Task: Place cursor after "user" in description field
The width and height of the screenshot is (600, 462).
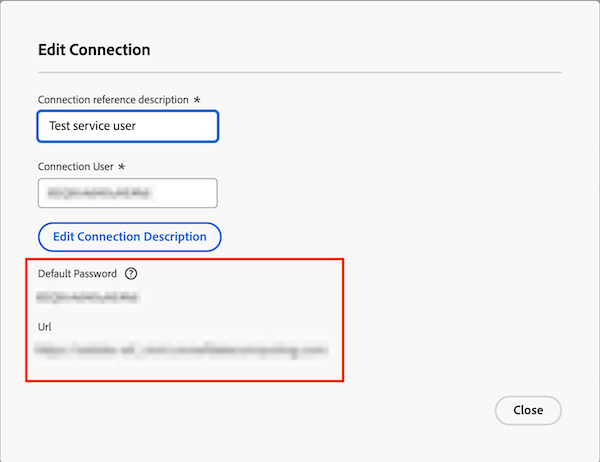Action: (x=137, y=127)
